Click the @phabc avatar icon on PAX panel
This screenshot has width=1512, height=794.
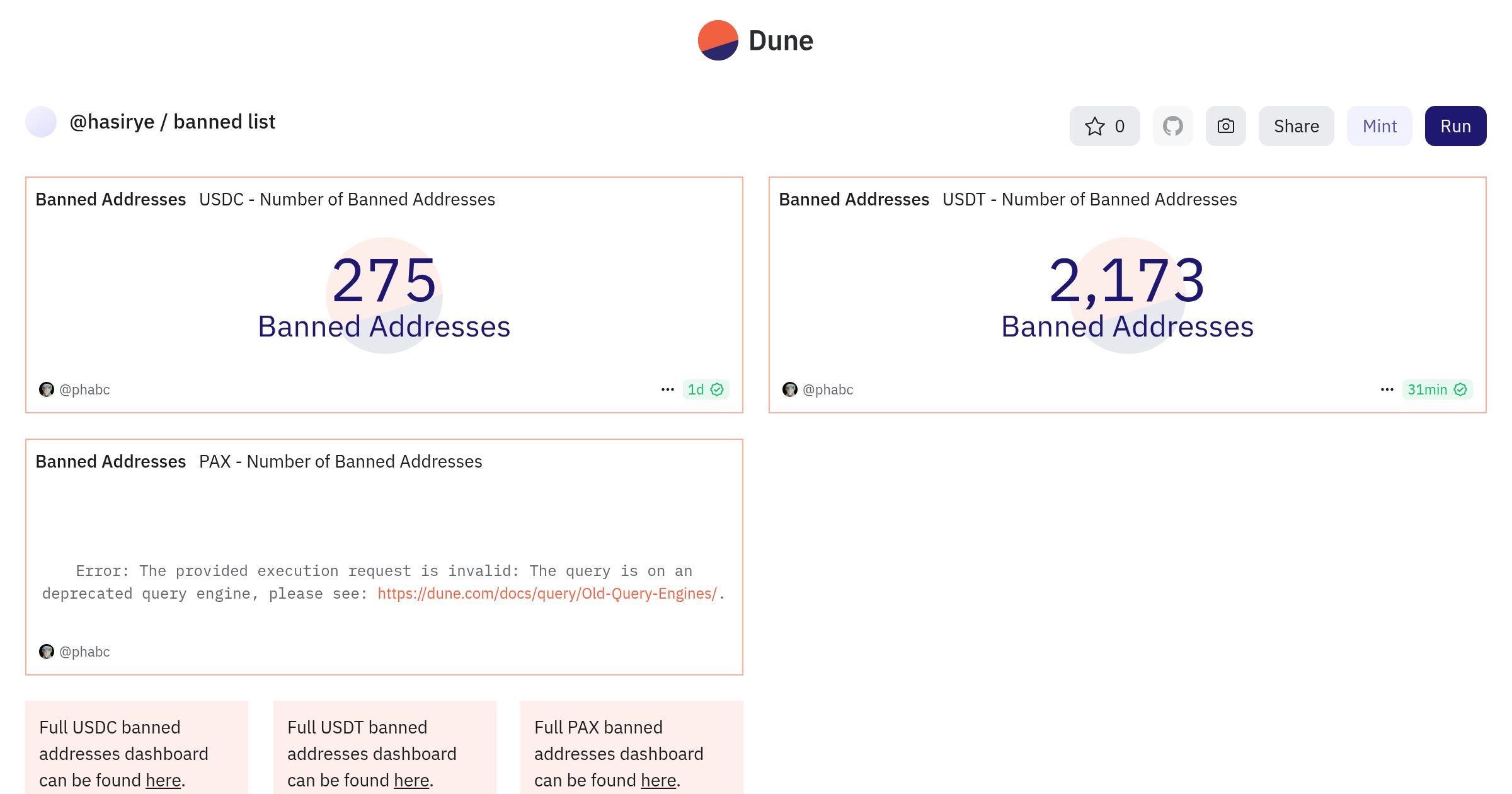pos(46,651)
